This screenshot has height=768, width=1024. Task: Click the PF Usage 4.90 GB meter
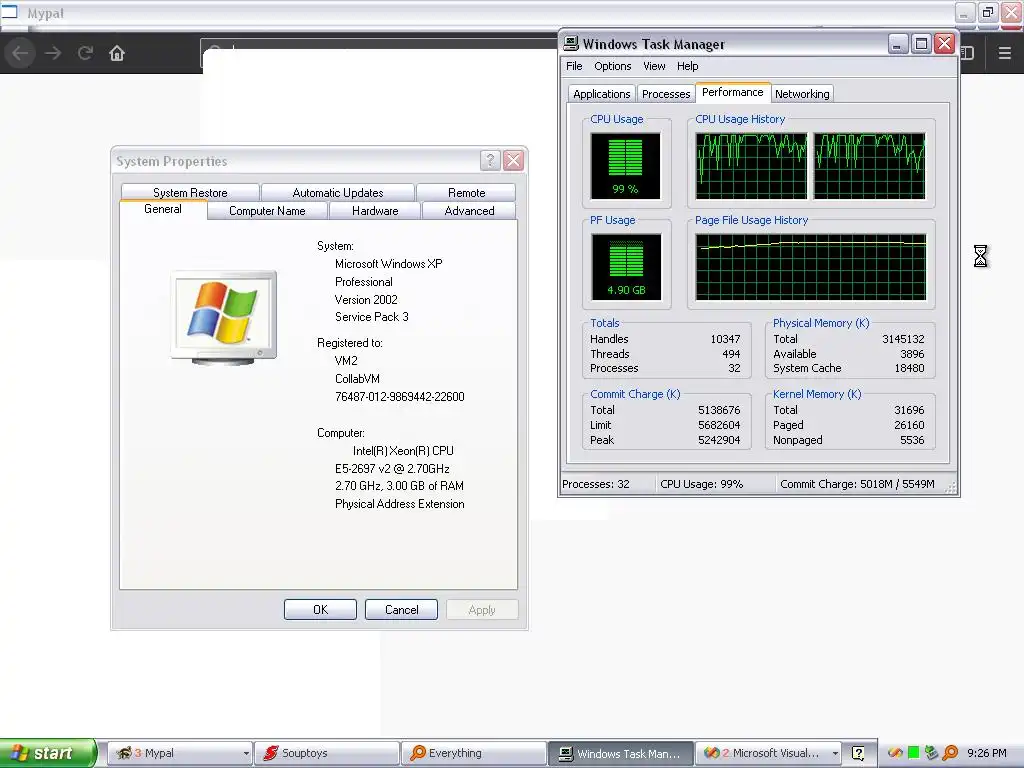(626, 266)
